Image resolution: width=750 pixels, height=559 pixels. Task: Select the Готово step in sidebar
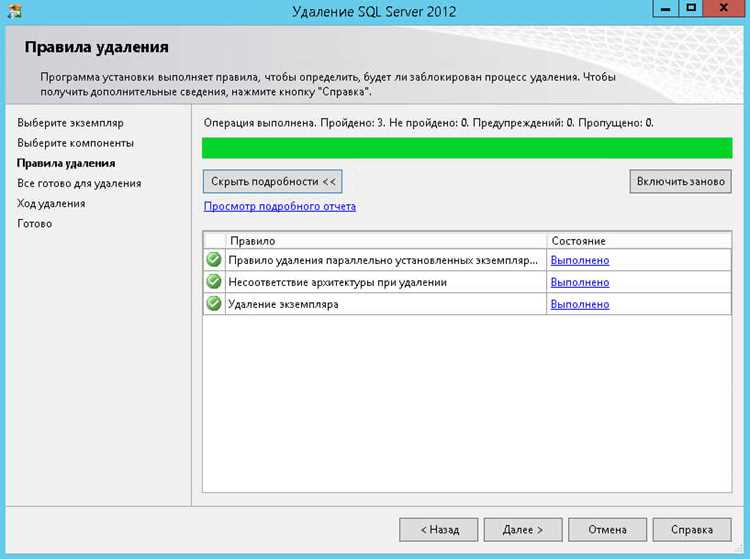(34, 223)
